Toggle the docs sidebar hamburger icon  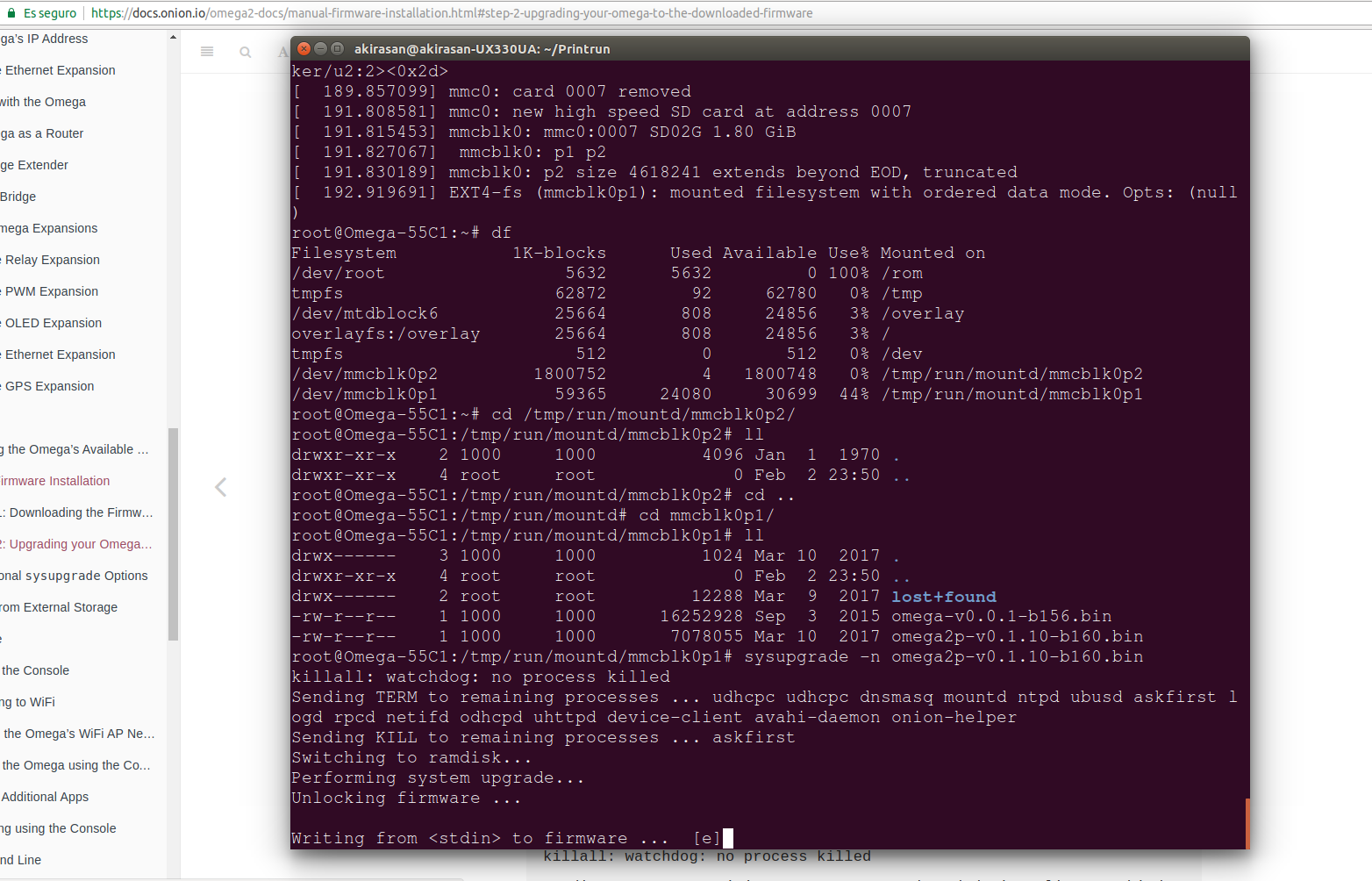[207, 52]
